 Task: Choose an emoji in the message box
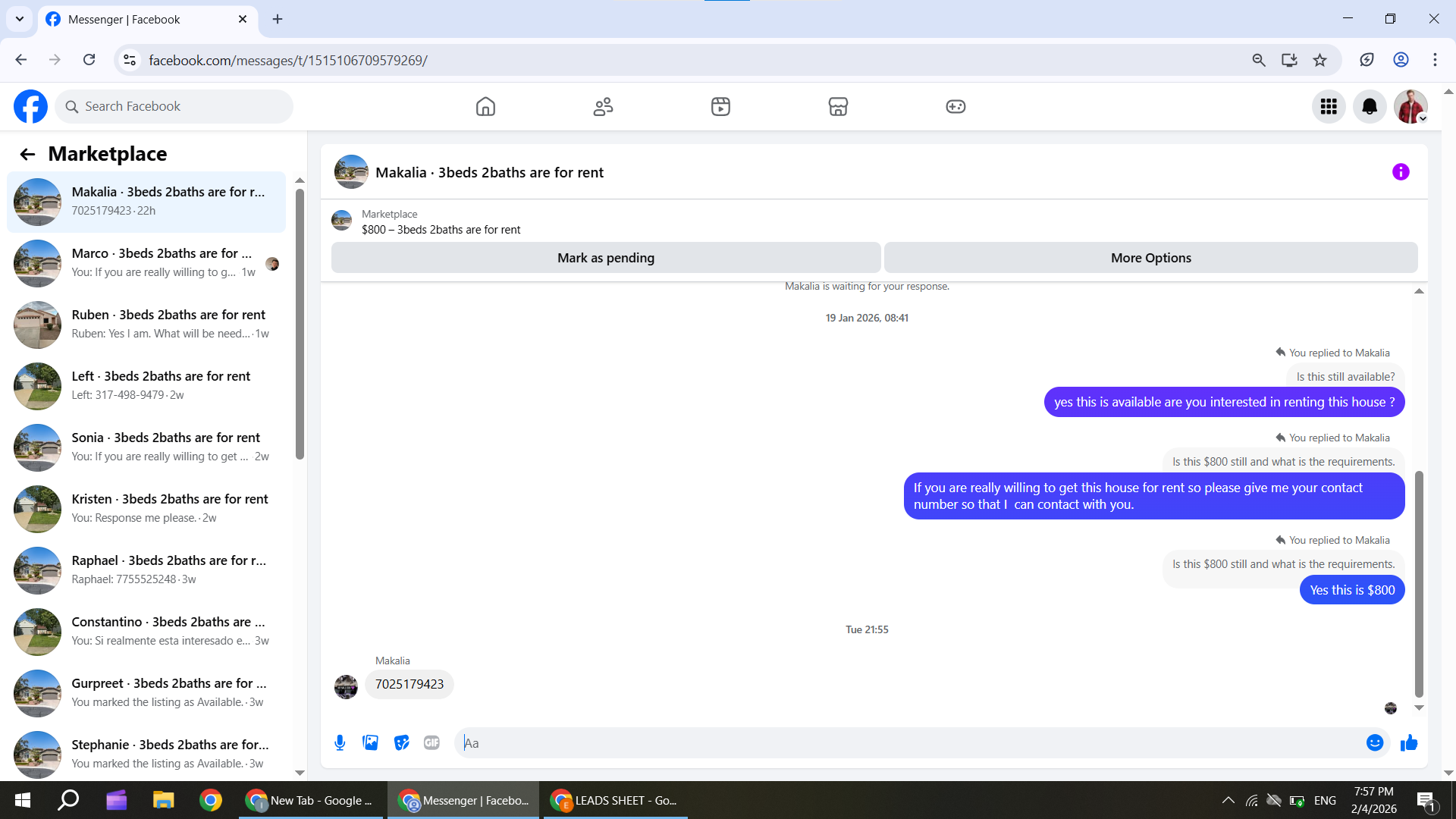[1374, 743]
